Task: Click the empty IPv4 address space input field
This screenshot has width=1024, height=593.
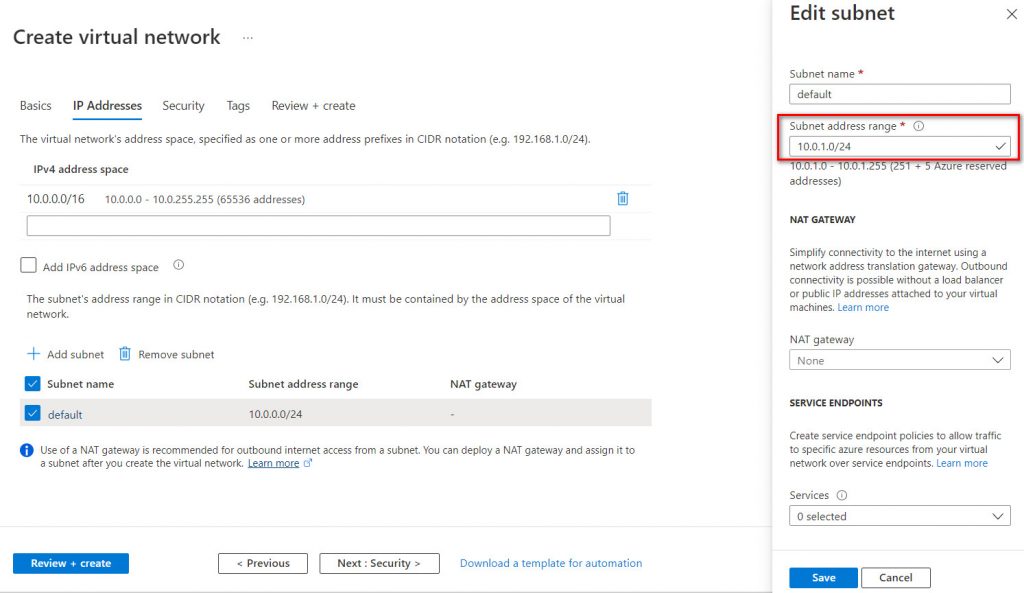Action: click(x=318, y=225)
